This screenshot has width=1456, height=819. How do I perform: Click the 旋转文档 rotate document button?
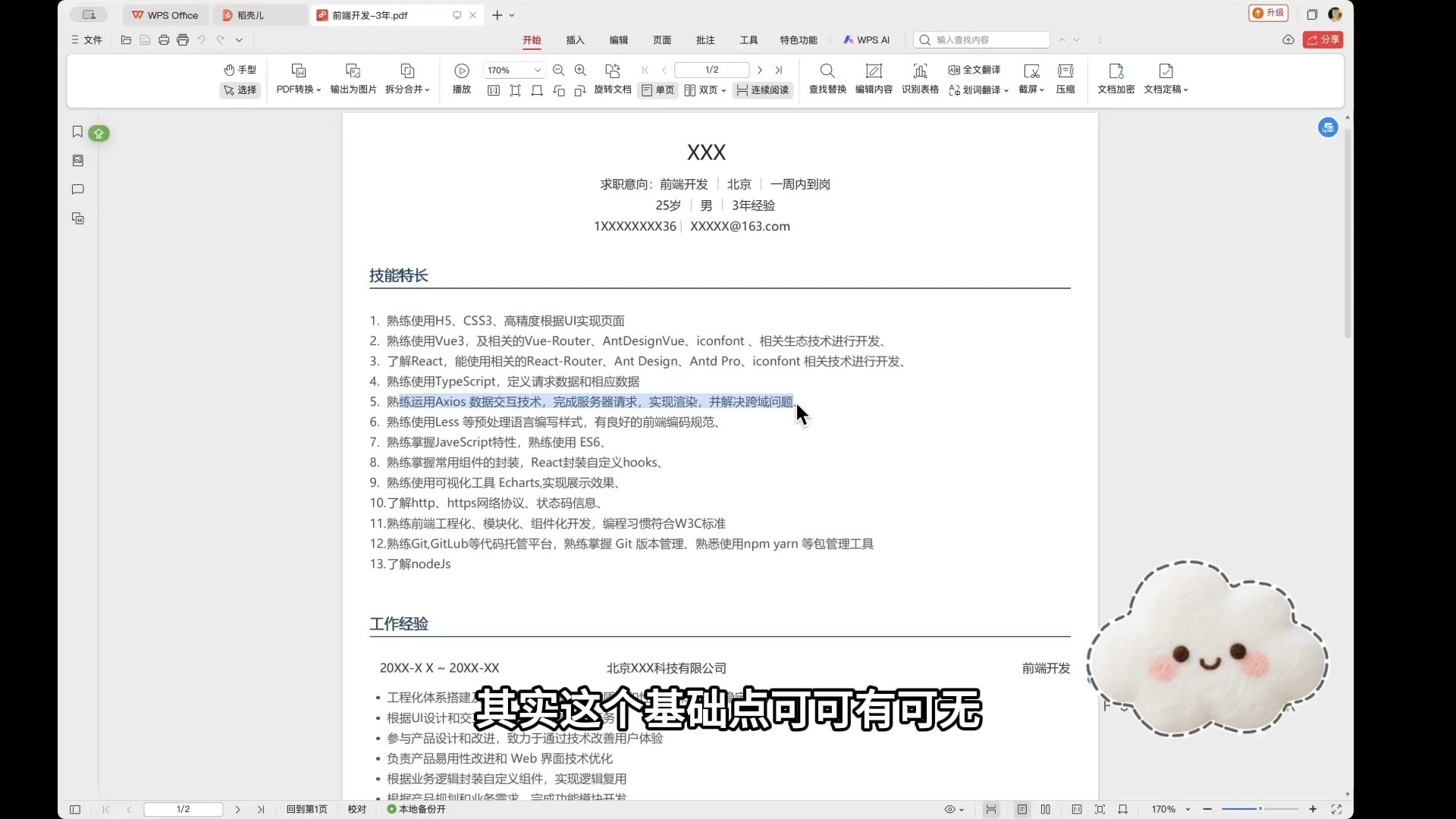point(613,80)
